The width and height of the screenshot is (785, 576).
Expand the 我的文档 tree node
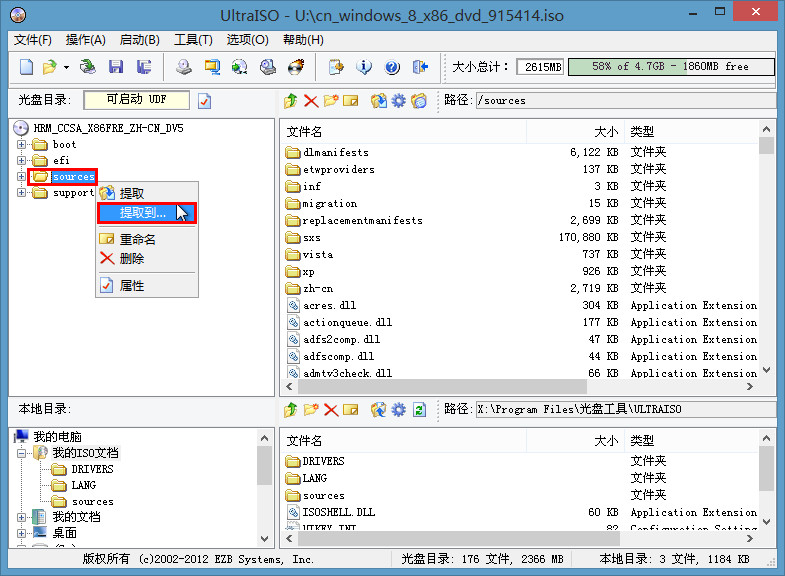tap(21, 517)
